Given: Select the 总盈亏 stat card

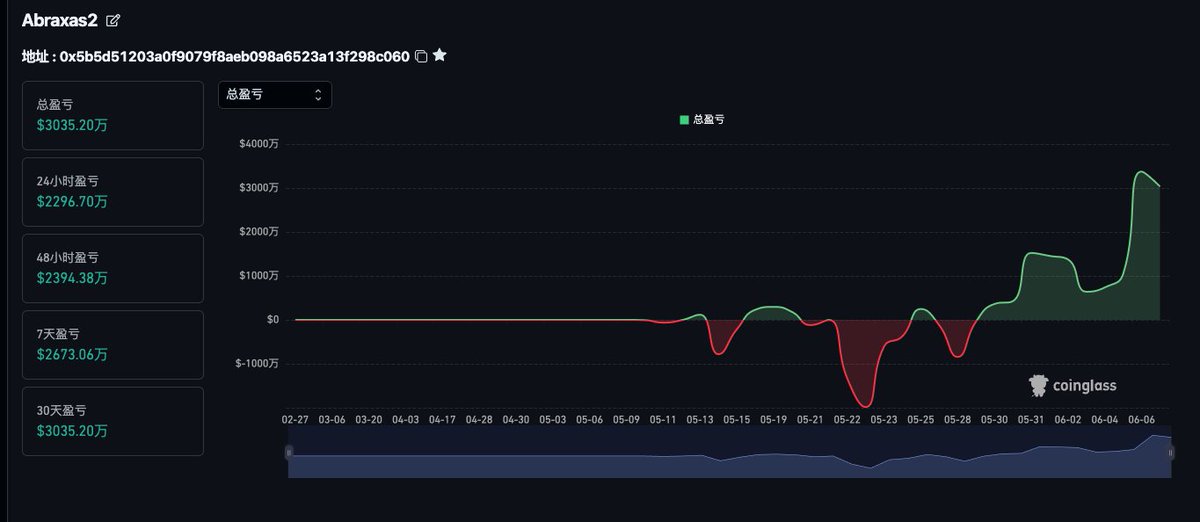Looking at the screenshot, I should pyautogui.click(x=113, y=116).
